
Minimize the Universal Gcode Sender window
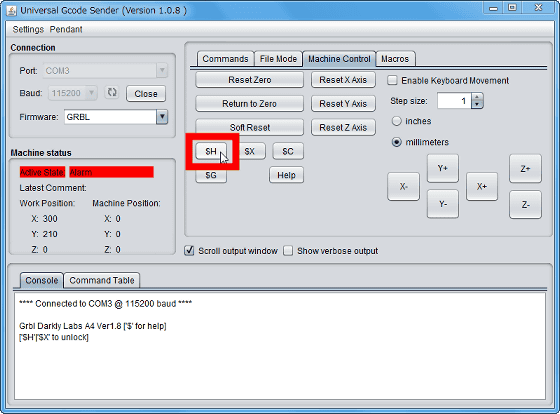tap(494, 8)
